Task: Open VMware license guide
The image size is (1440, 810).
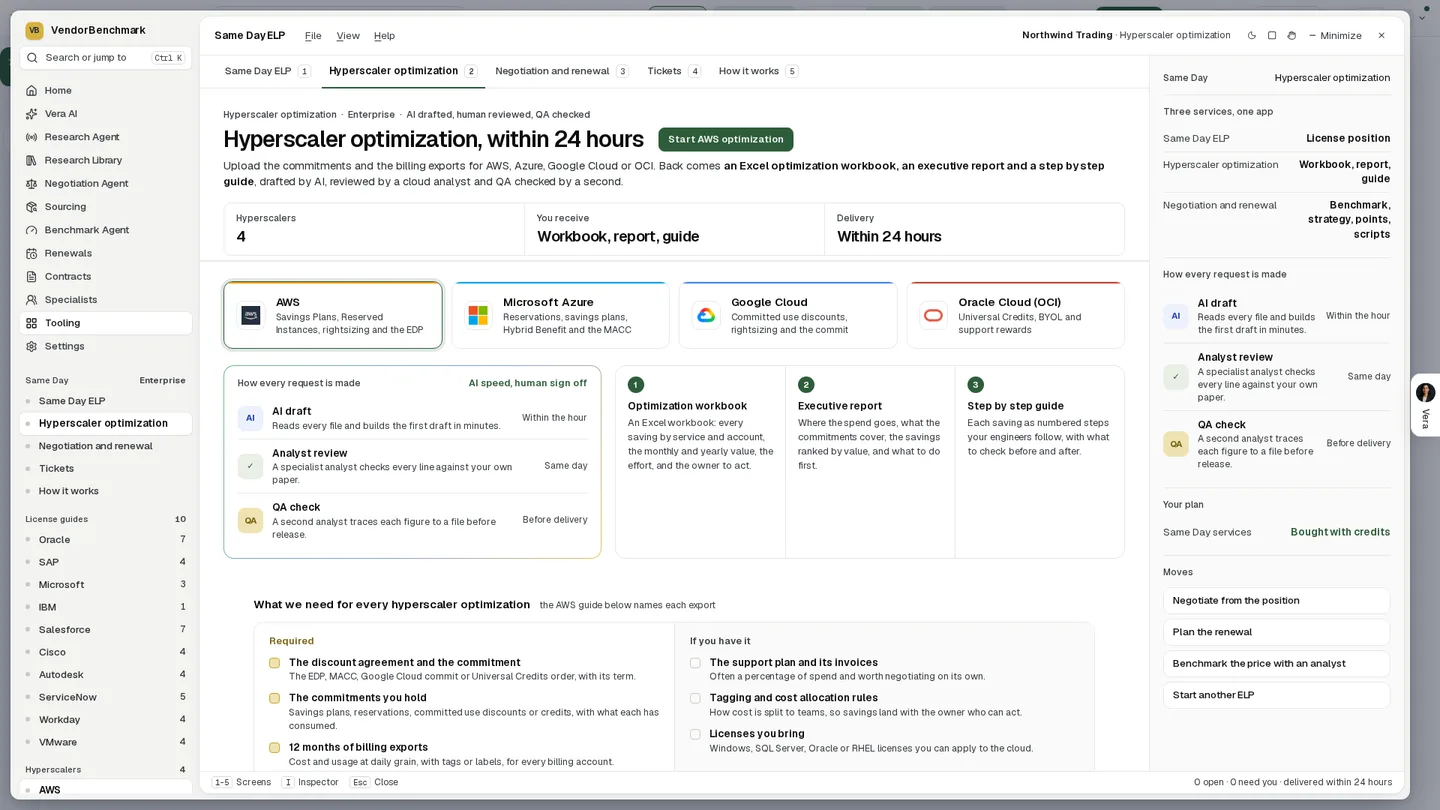Action: click(x=105, y=742)
